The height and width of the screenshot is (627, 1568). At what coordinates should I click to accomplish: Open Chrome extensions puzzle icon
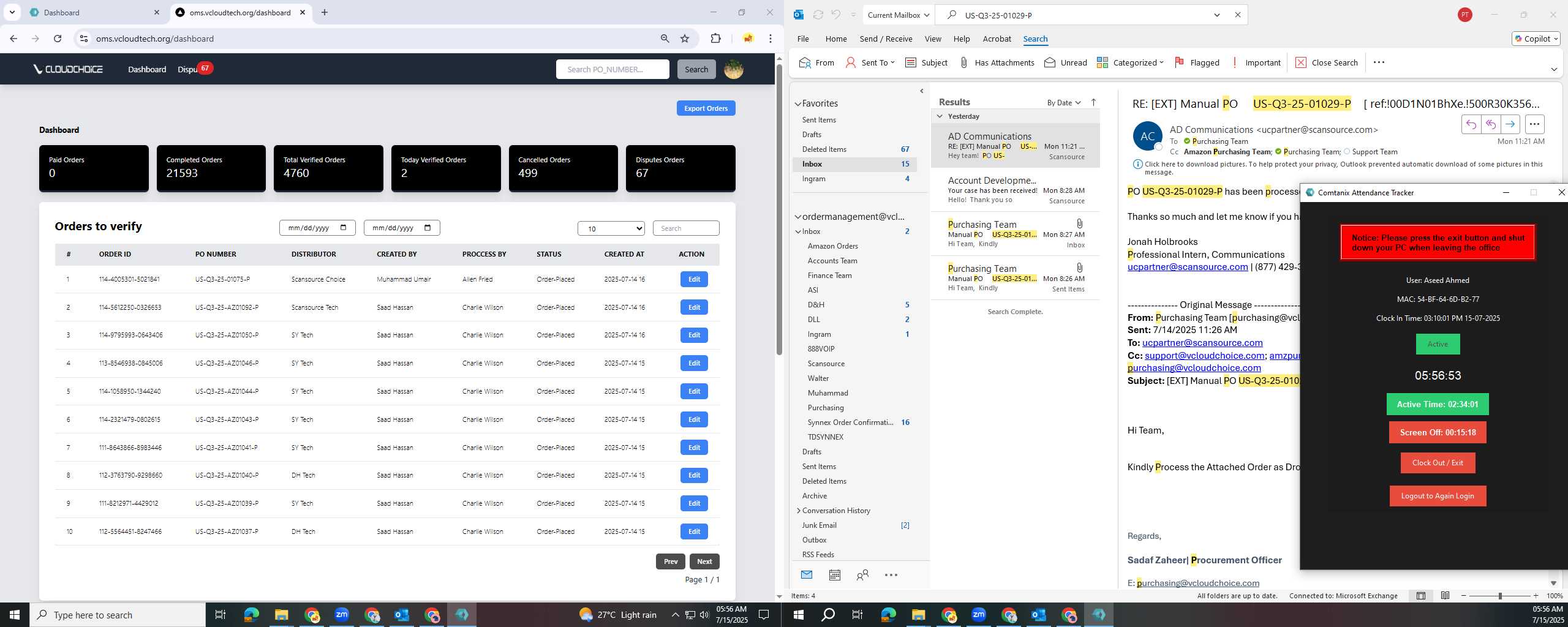pyautogui.click(x=715, y=39)
